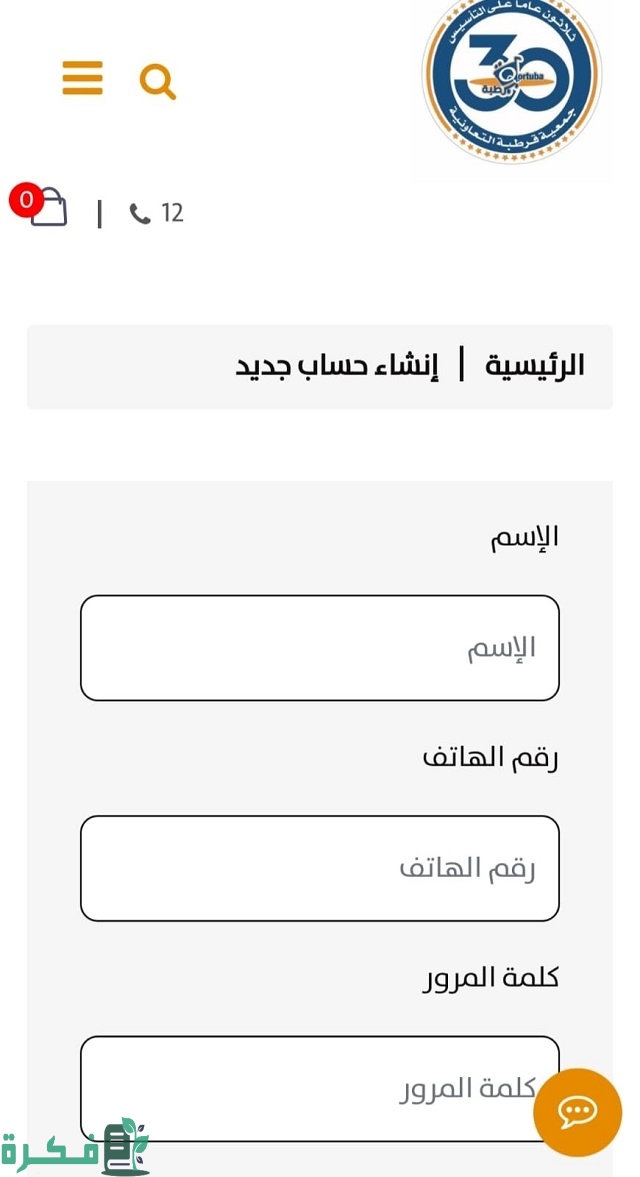Open the hamburger navigation menu
640x1177 pixels.
82,78
